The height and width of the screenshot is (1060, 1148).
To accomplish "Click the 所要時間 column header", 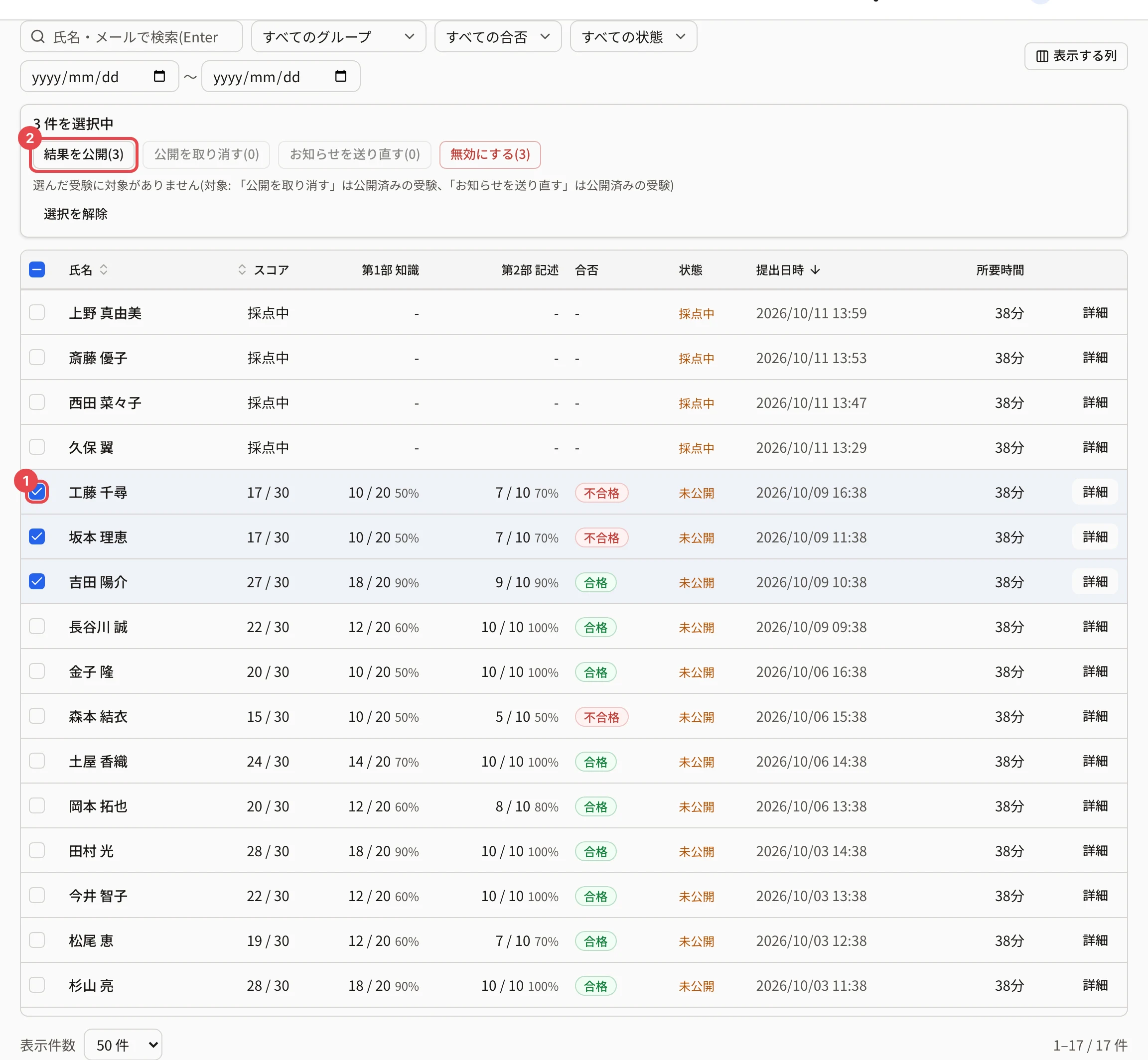I will tap(1000, 269).
